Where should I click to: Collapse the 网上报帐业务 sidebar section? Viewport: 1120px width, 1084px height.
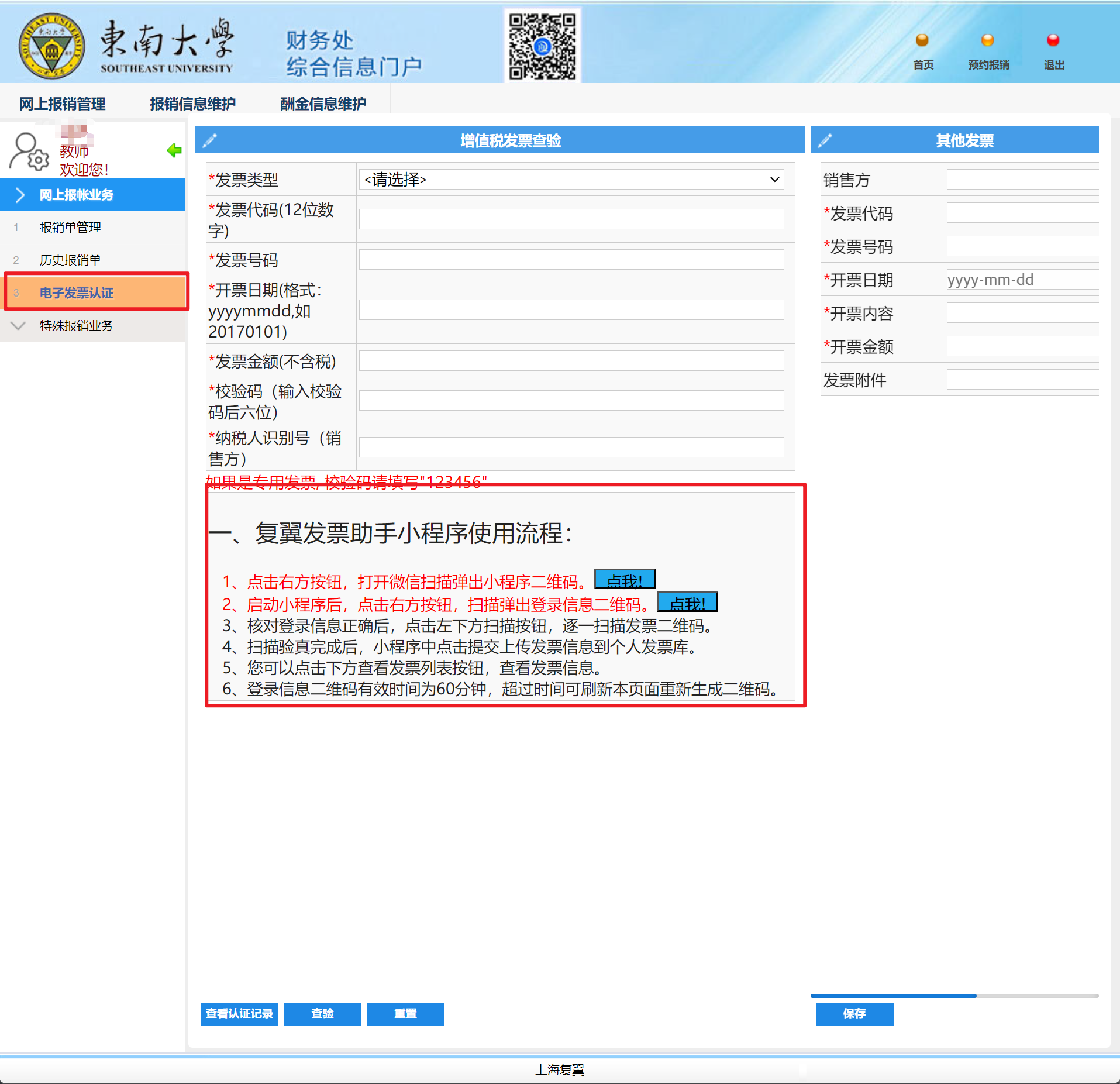click(x=76, y=195)
